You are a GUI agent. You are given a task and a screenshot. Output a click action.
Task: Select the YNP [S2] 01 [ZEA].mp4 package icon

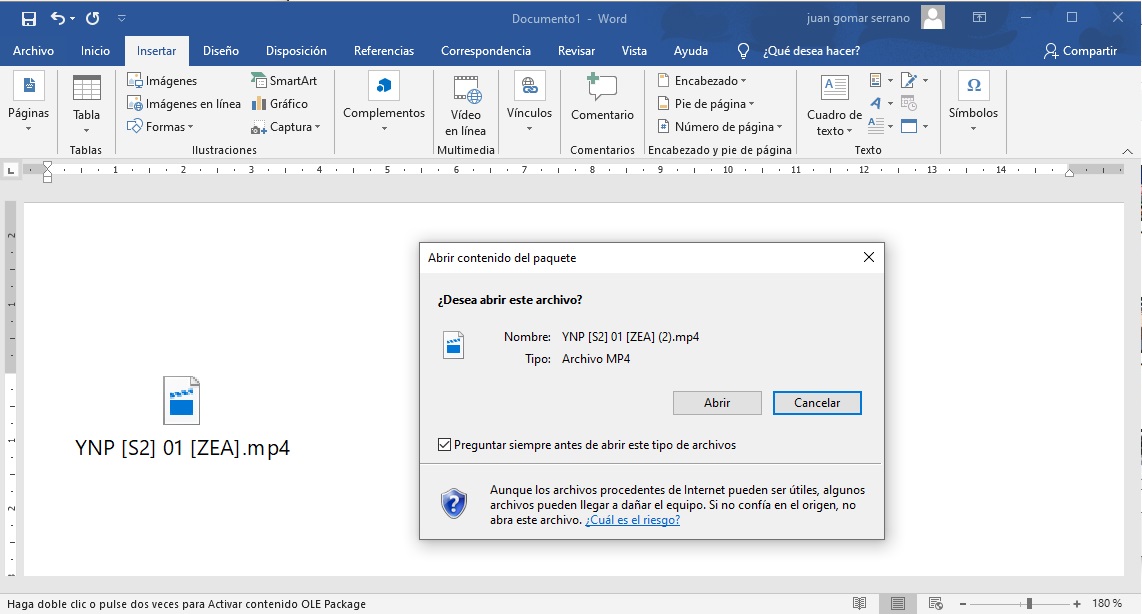(x=180, y=399)
